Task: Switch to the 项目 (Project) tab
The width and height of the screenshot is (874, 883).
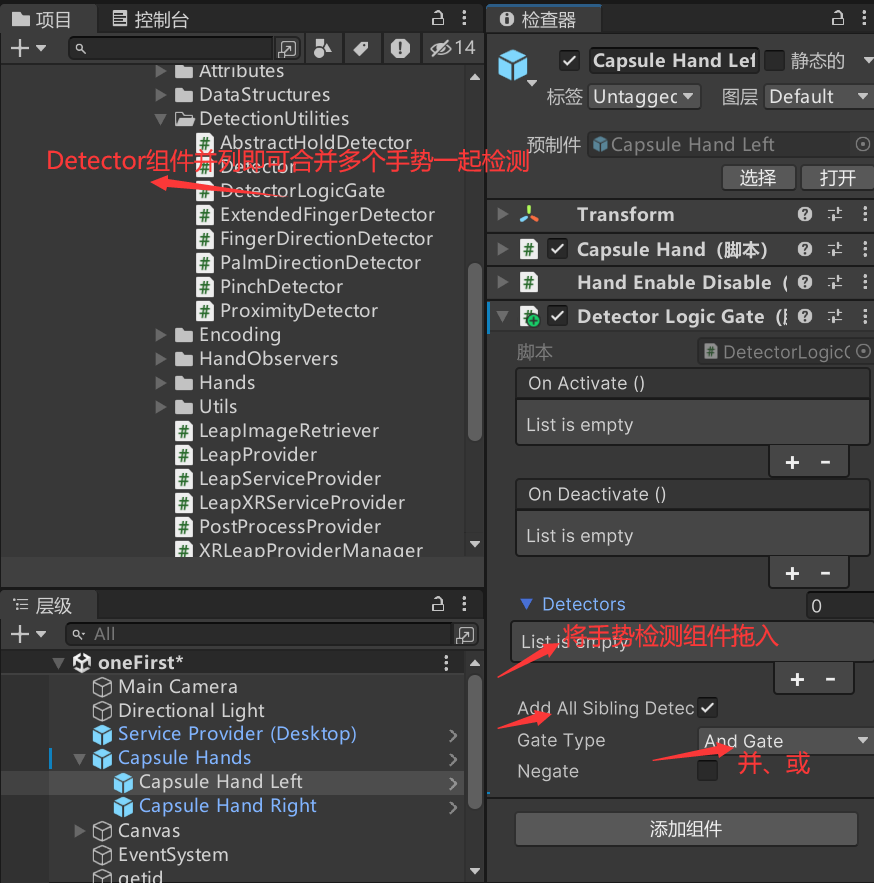Action: tap(47, 17)
